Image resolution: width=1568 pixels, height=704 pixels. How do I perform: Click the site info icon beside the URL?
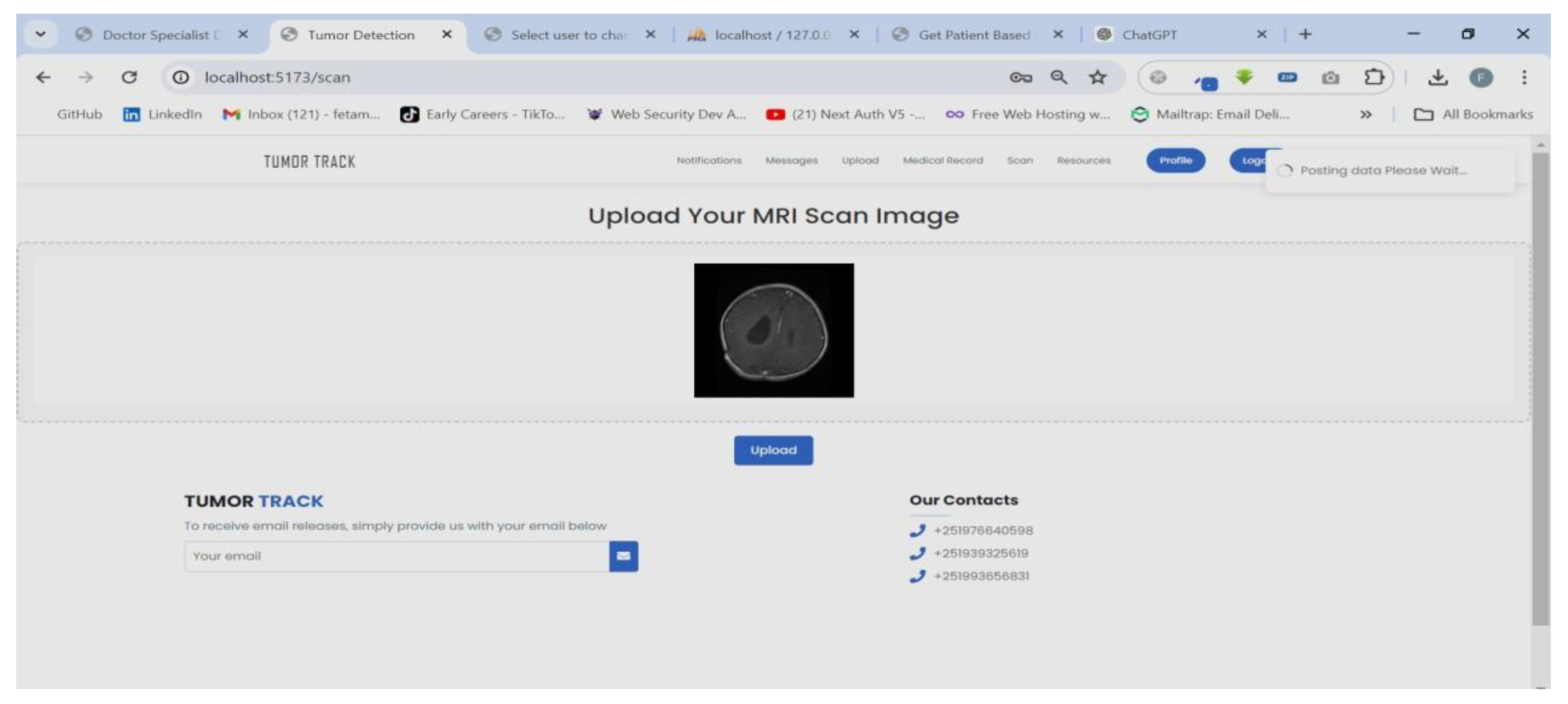click(180, 77)
